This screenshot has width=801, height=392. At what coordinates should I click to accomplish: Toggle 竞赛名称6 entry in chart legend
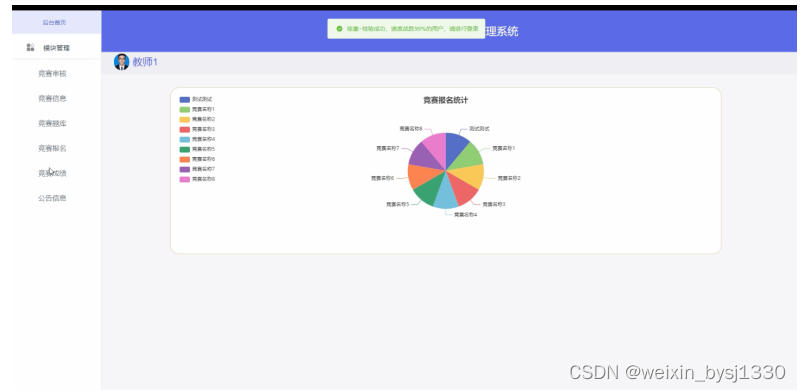[197, 159]
